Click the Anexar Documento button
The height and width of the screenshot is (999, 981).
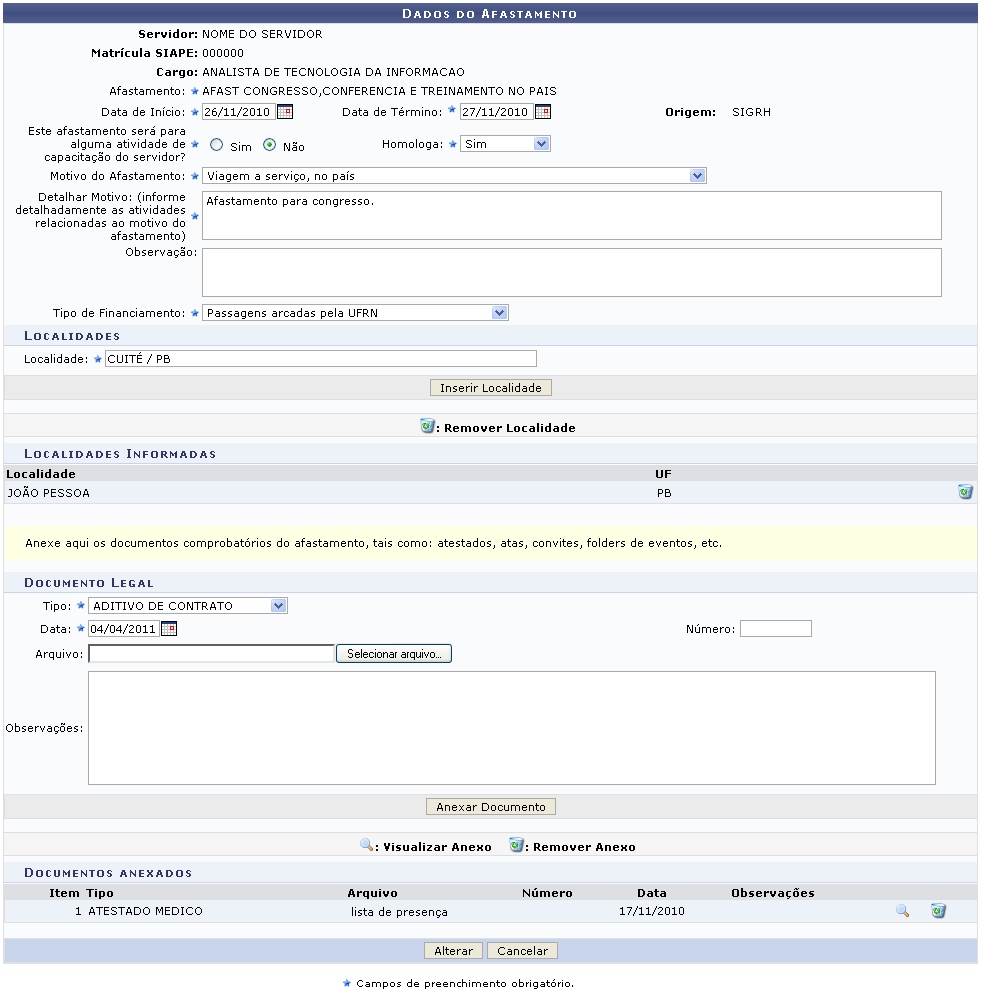point(490,807)
